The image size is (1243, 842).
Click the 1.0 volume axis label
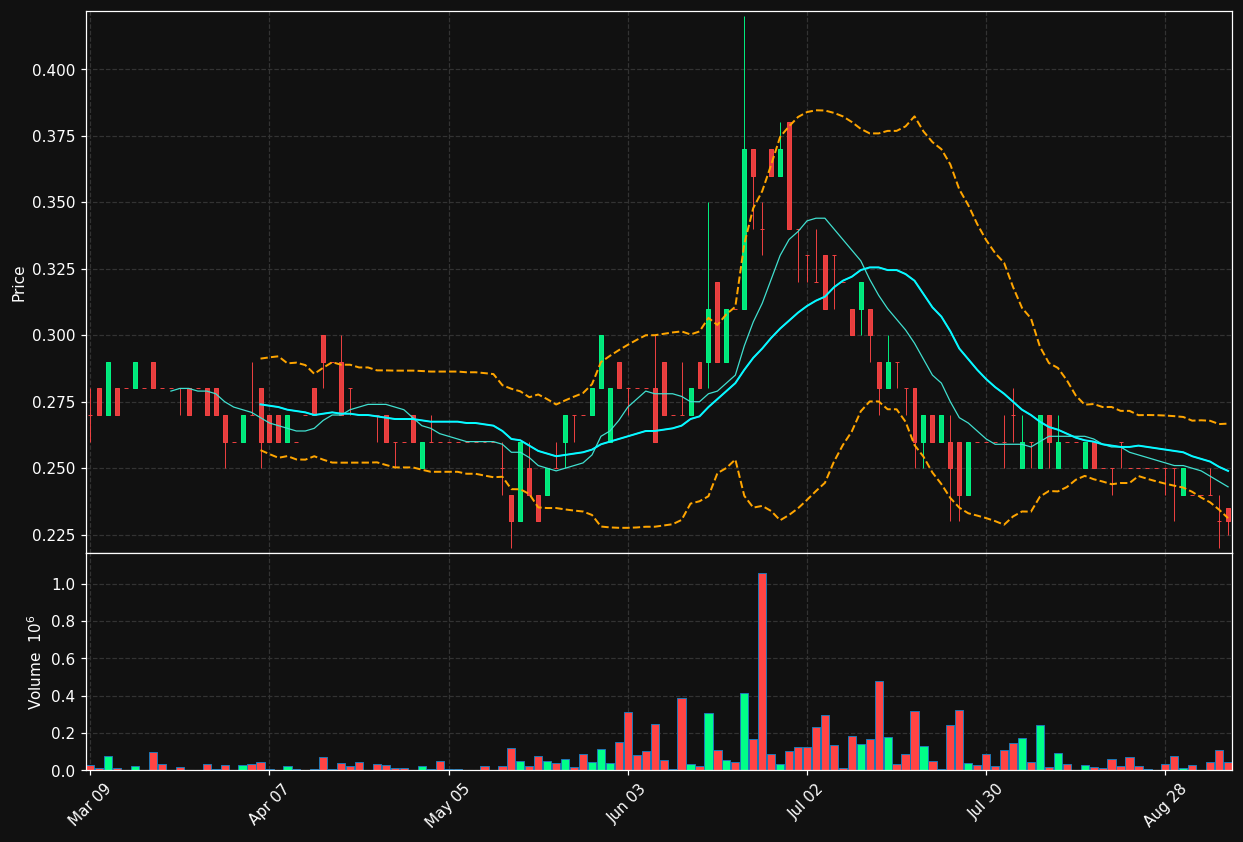click(66, 585)
